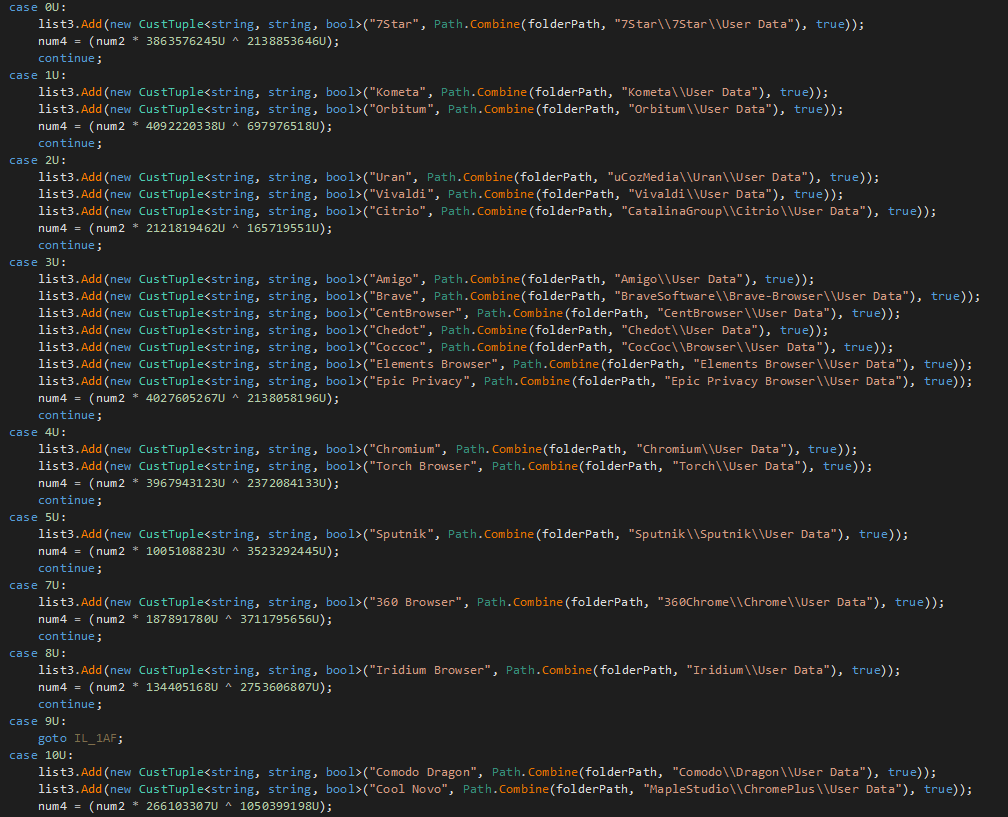Click the "MapleStudio\\ChromePlus\\User Data" path string
This screenshot has height=817, width=1008.
[x=773, y=790]
